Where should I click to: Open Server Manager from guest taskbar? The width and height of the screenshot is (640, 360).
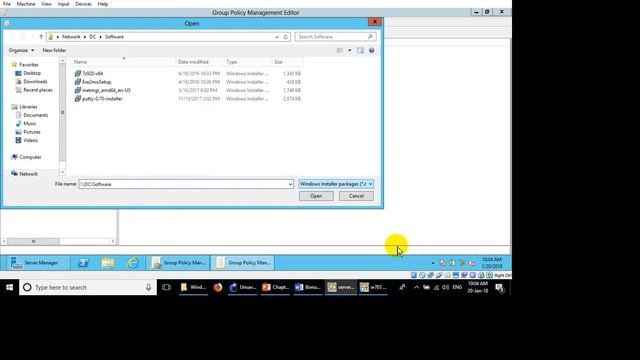(35, 263)
